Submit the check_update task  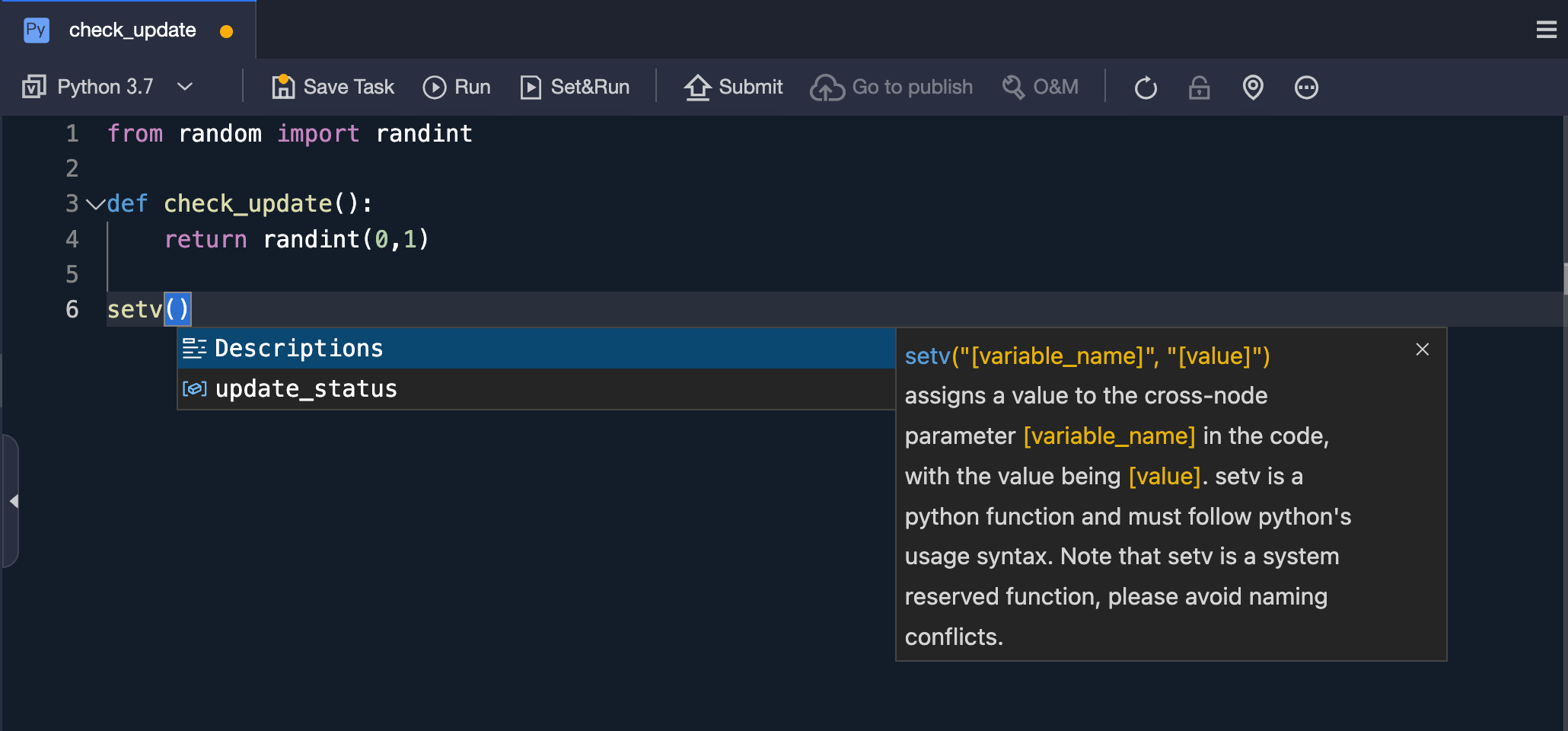734,87
